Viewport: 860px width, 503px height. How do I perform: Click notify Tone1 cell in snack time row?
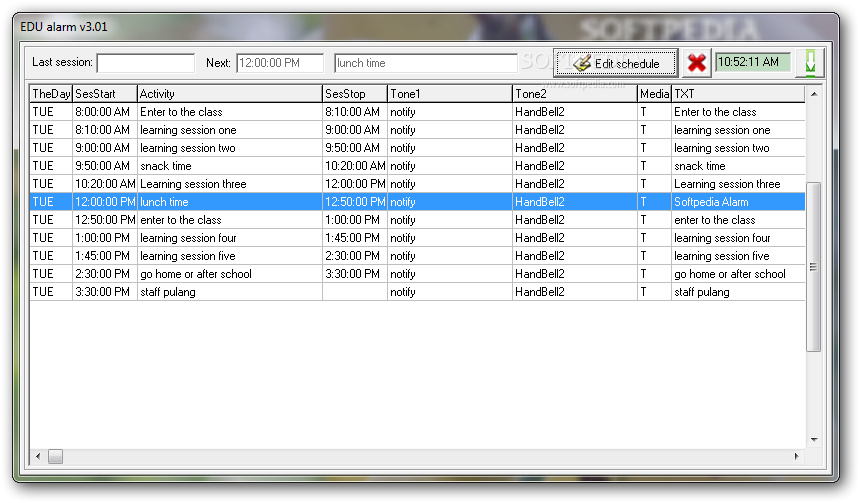pos(450,166)
